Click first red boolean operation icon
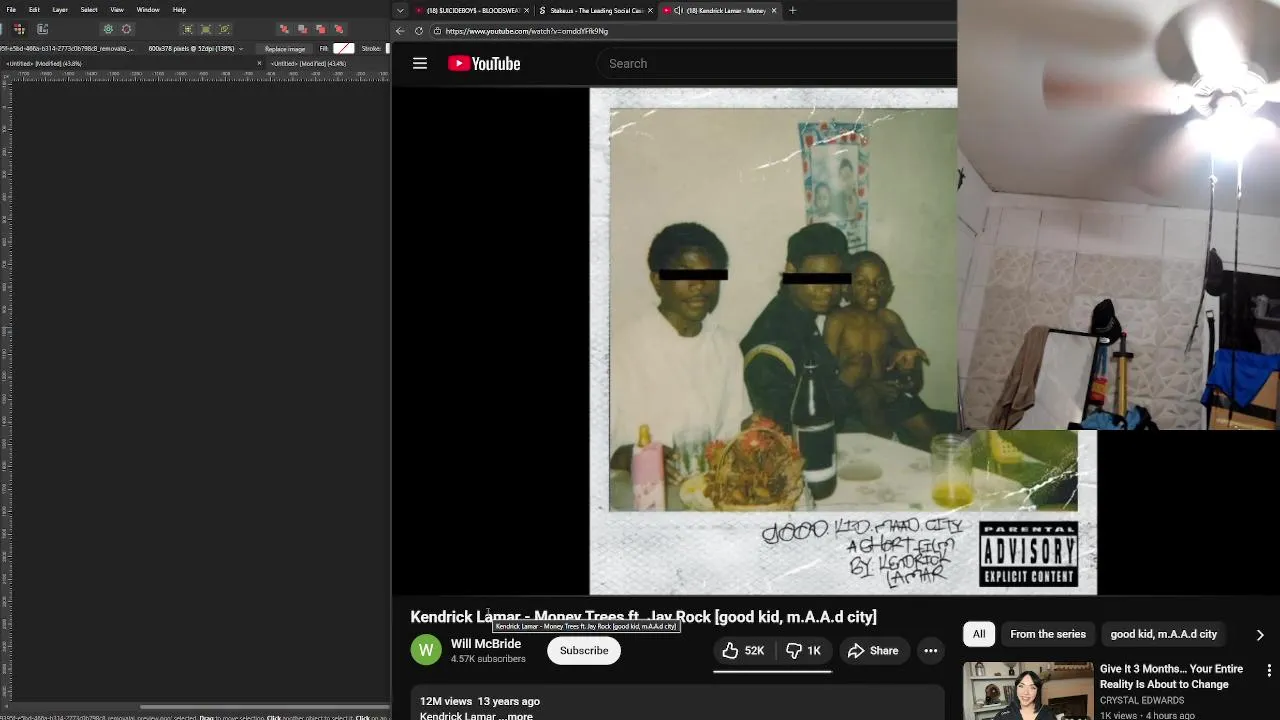 point(284,29)
